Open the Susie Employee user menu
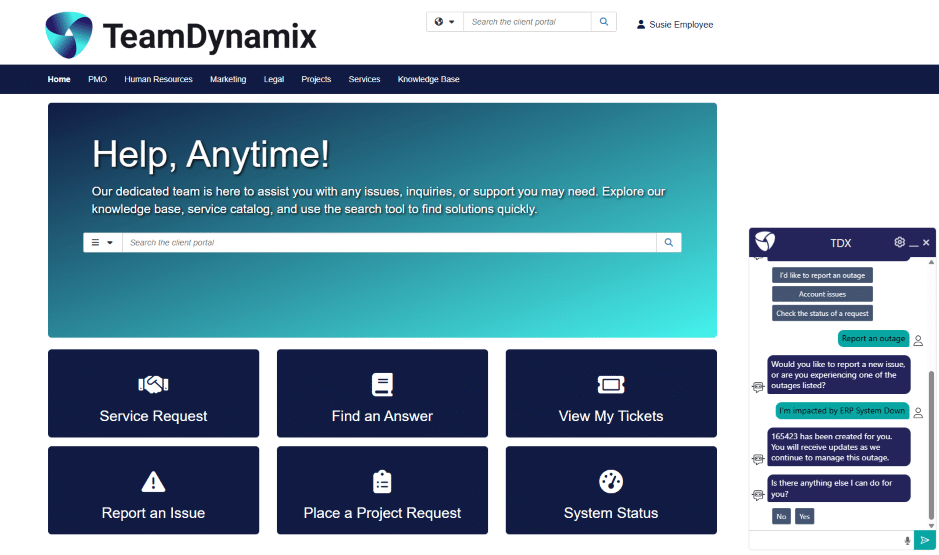This screenshot has width=939, height=555. tap(675, 24)
